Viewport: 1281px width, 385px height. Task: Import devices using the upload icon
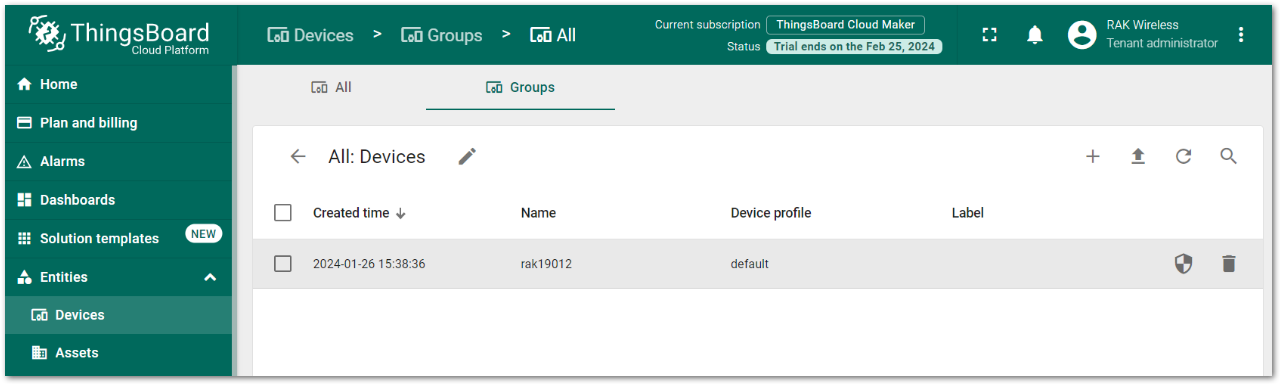coord(1138,157)
